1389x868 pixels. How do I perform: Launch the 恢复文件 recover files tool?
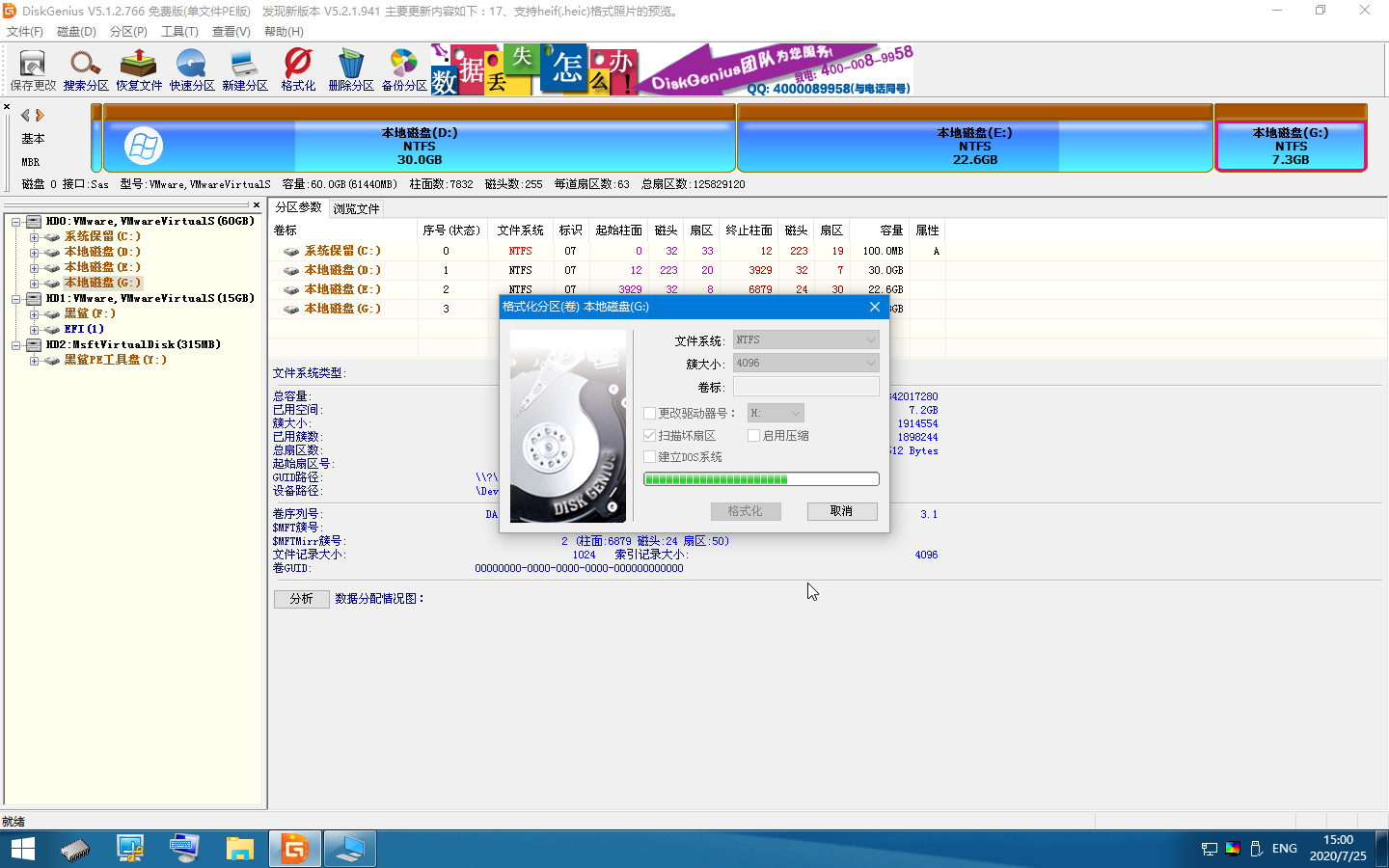[x=139, y=70]
